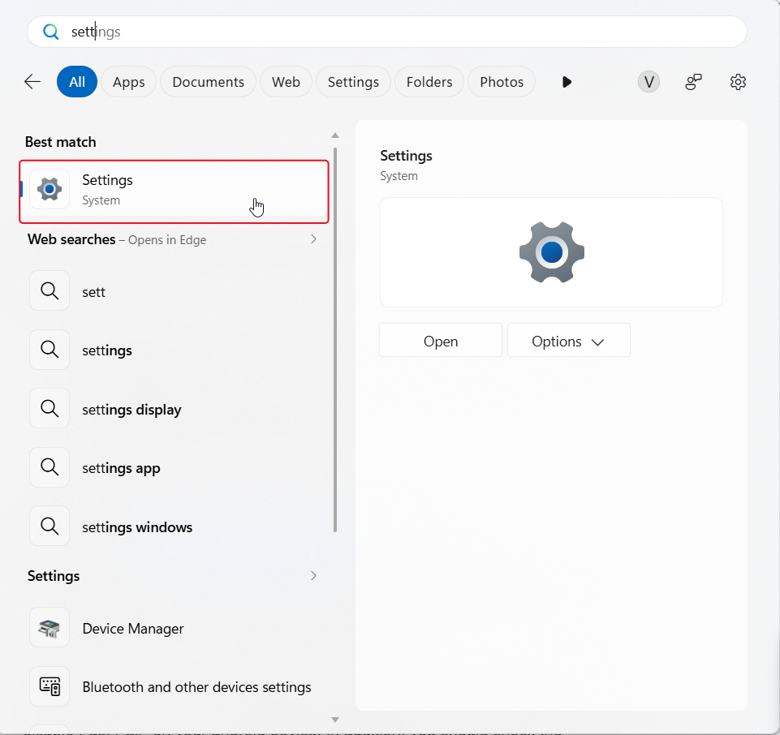Click 'Web searches' section heading

tap(71, 239)
